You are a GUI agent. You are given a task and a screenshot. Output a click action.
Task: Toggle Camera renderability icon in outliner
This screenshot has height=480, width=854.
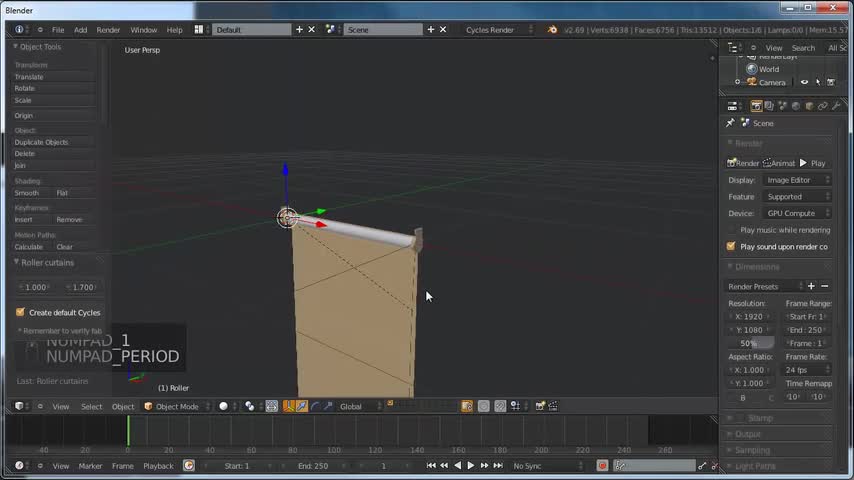point(831,82)
